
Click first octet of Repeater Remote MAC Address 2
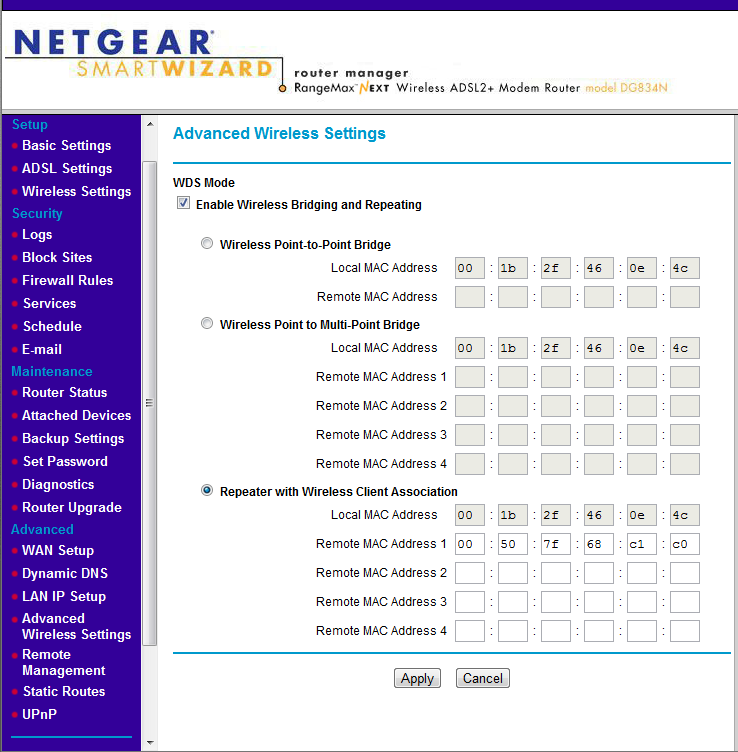pos(469,573)
